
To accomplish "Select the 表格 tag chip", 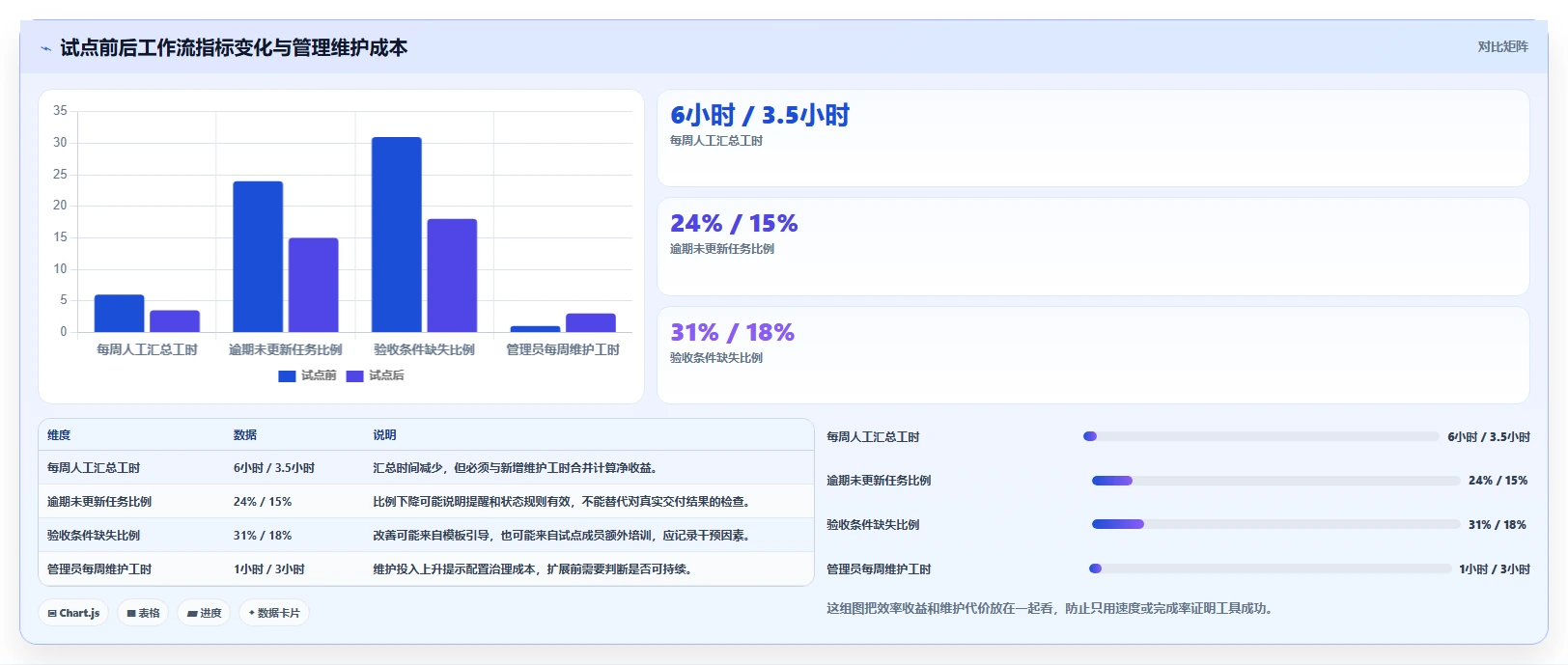I will [x=143, y=613].
